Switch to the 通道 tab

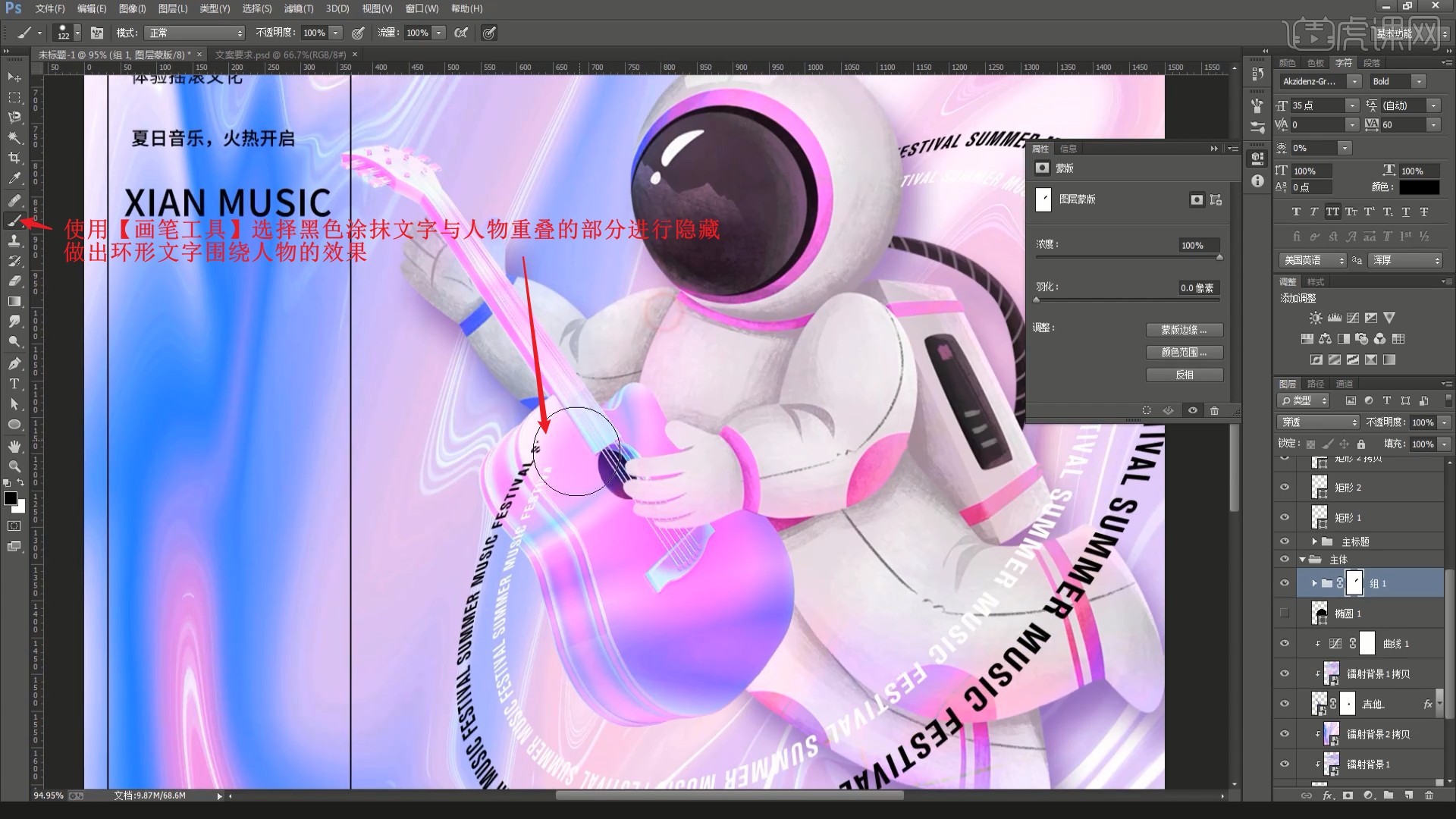[x=1344, y=384]
